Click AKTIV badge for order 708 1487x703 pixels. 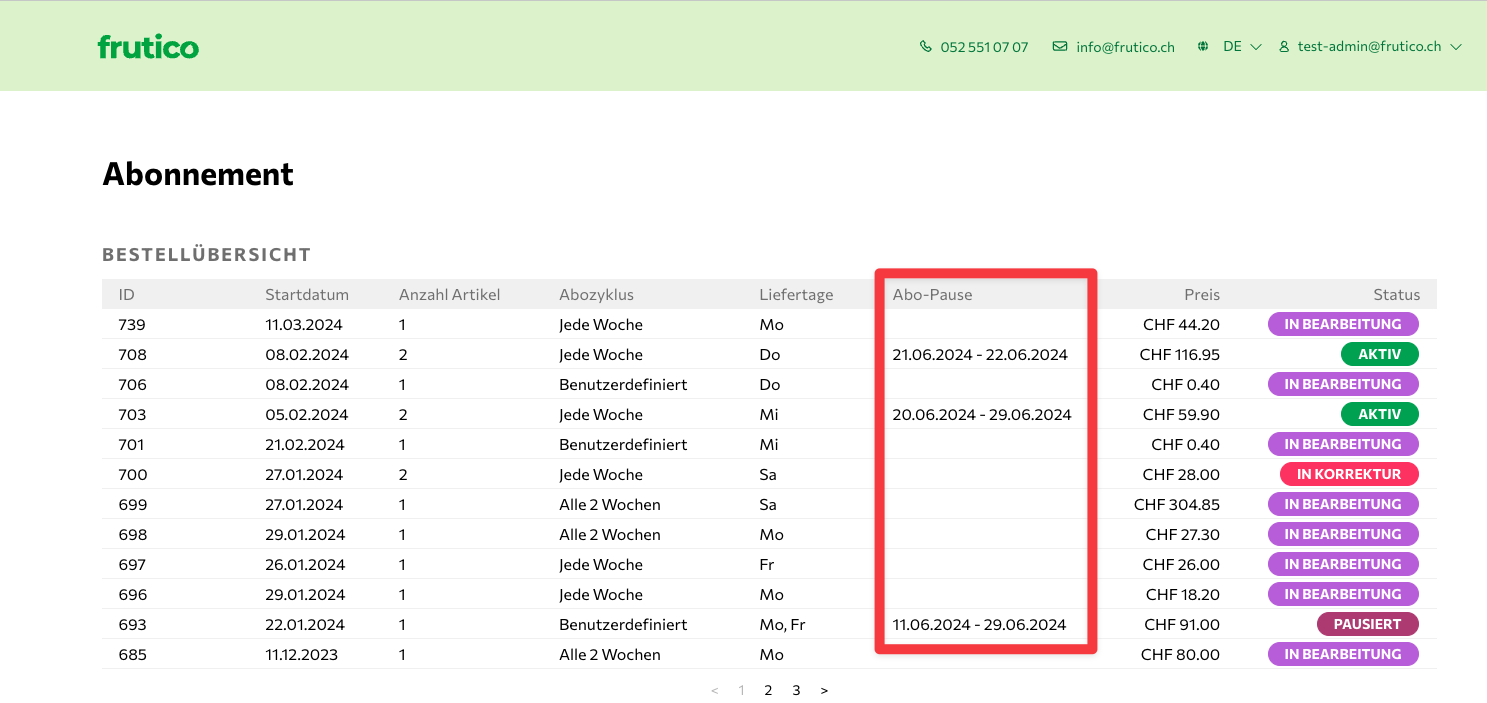1379,354
